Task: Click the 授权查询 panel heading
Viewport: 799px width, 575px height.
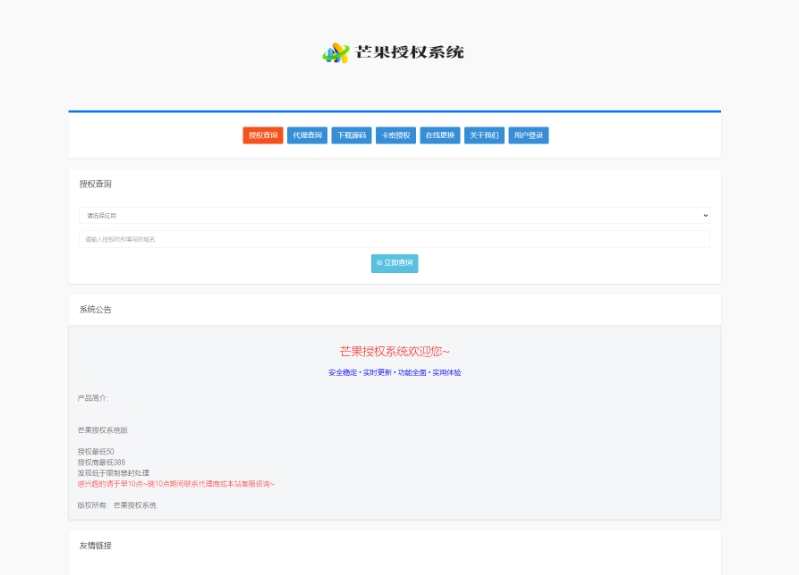Action: [x=95, y=184]
